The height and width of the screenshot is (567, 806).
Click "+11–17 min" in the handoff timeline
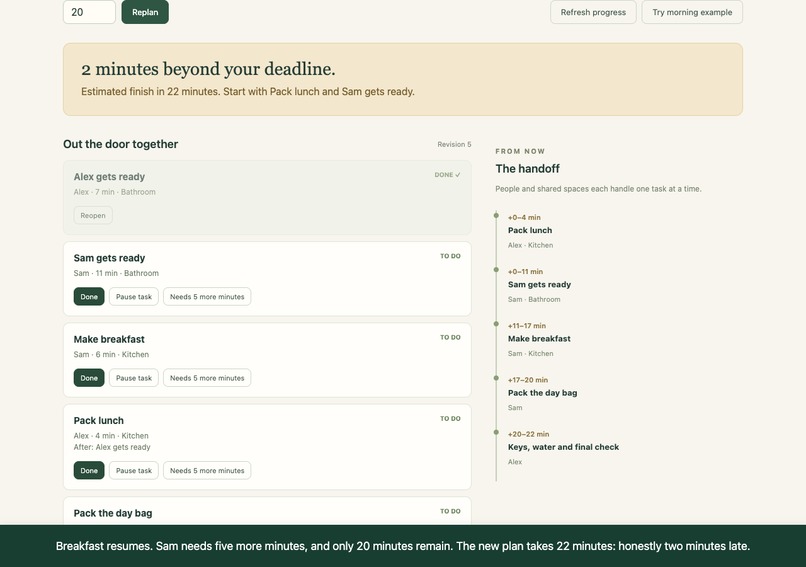[527, 326]
